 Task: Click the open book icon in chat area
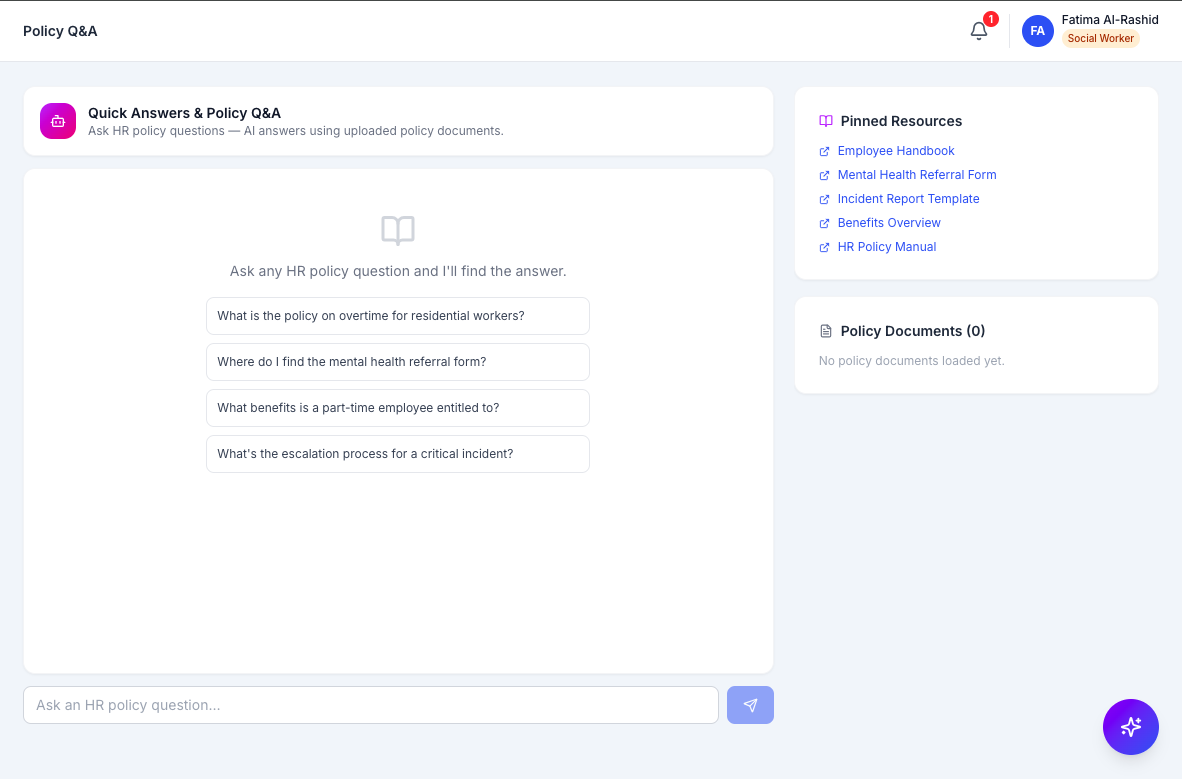[398, 231]
